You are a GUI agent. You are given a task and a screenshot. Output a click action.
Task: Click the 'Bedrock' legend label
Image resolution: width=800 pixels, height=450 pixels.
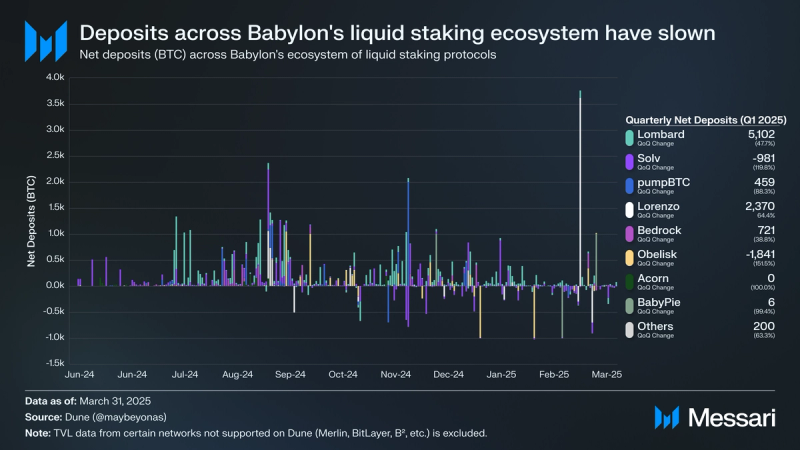pos(659,230)
